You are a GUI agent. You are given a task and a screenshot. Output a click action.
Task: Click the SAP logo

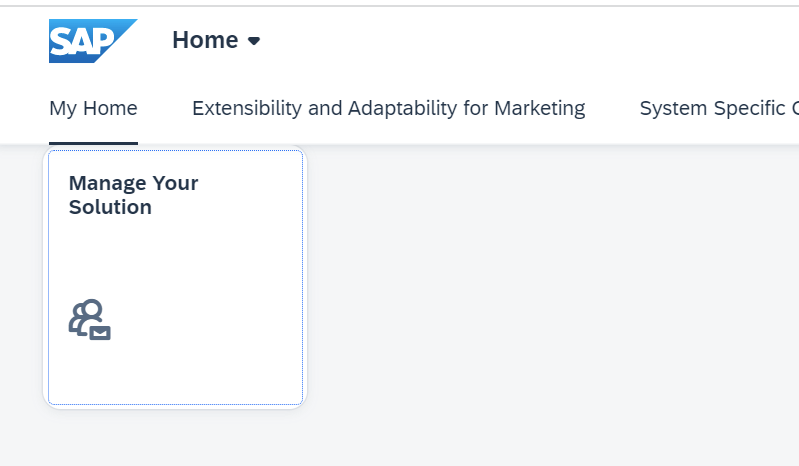coord(93,41)
